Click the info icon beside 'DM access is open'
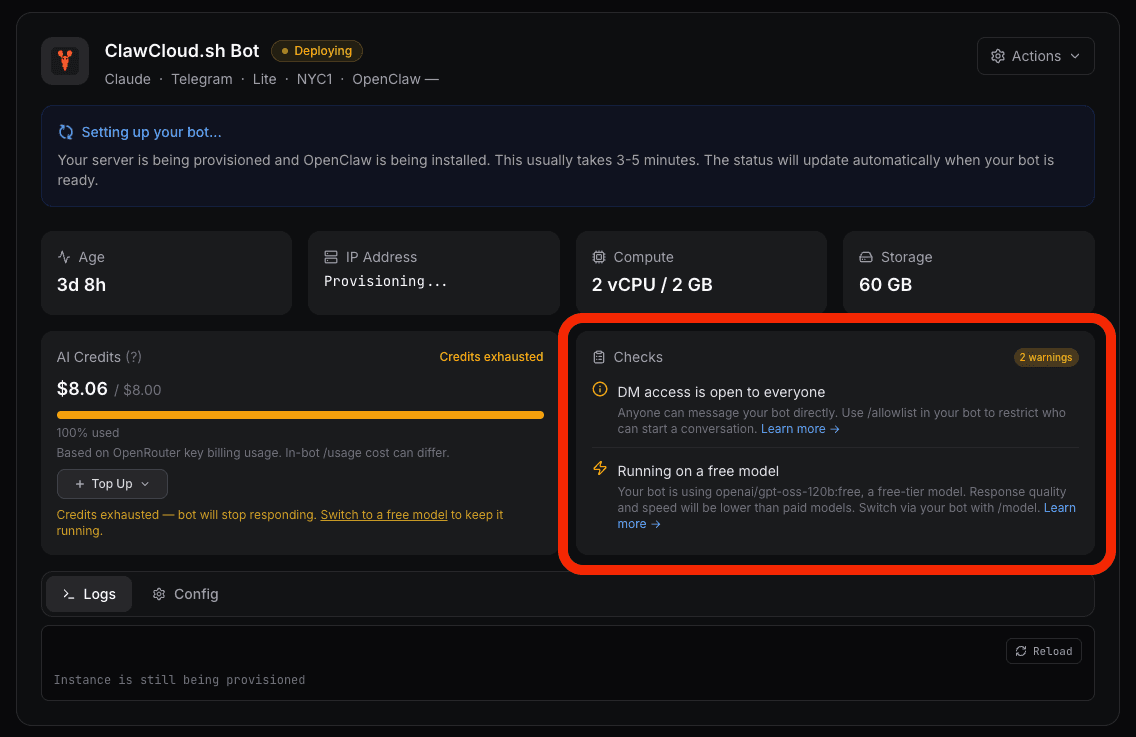The image size is (1136, 737). point(599,389)
